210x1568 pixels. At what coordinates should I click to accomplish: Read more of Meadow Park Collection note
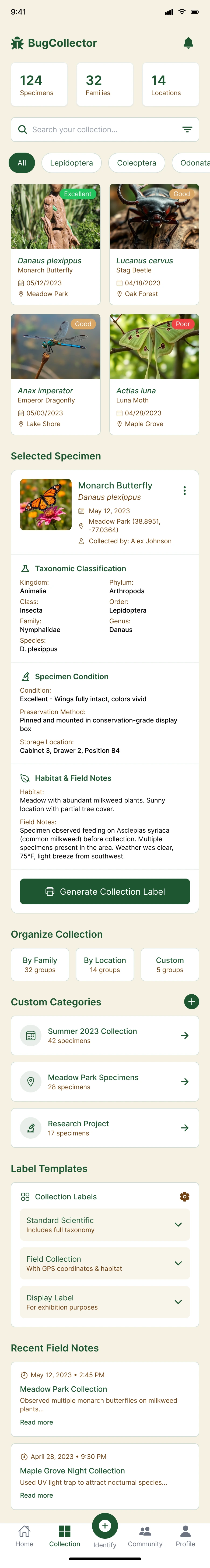(37, 1423)
